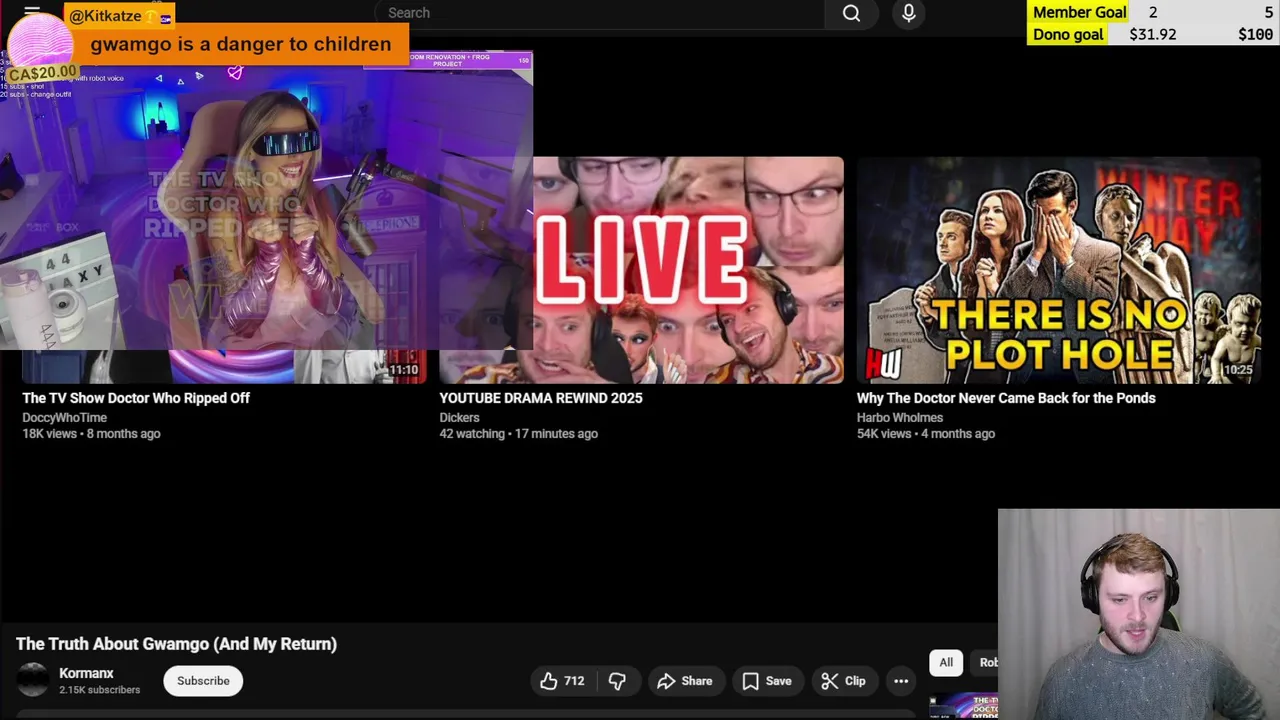1280x720 pixels.
Task: Save video to playlist
Action: click(767, 681)
